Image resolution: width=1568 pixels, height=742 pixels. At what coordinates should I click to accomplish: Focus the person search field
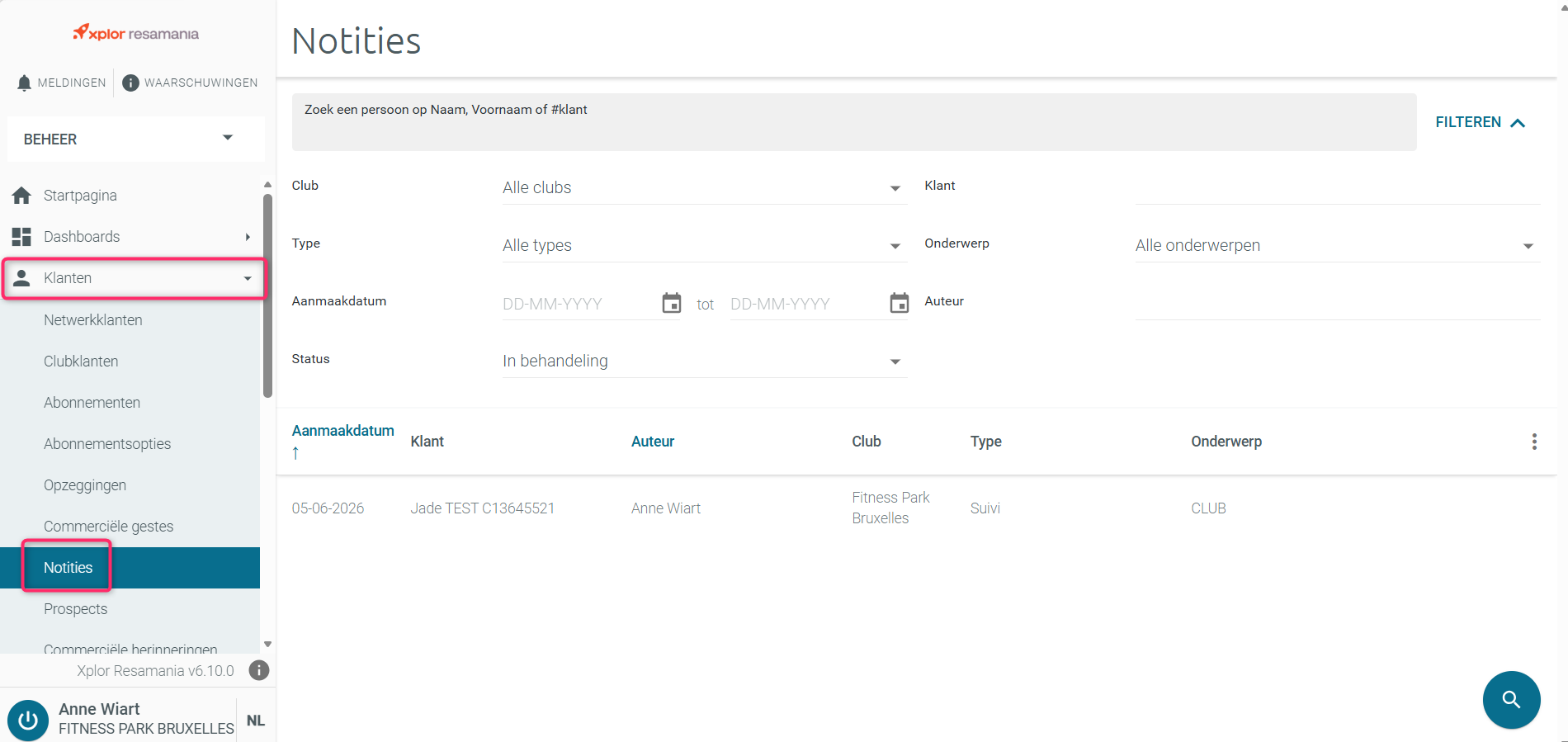tap(854, 122)
